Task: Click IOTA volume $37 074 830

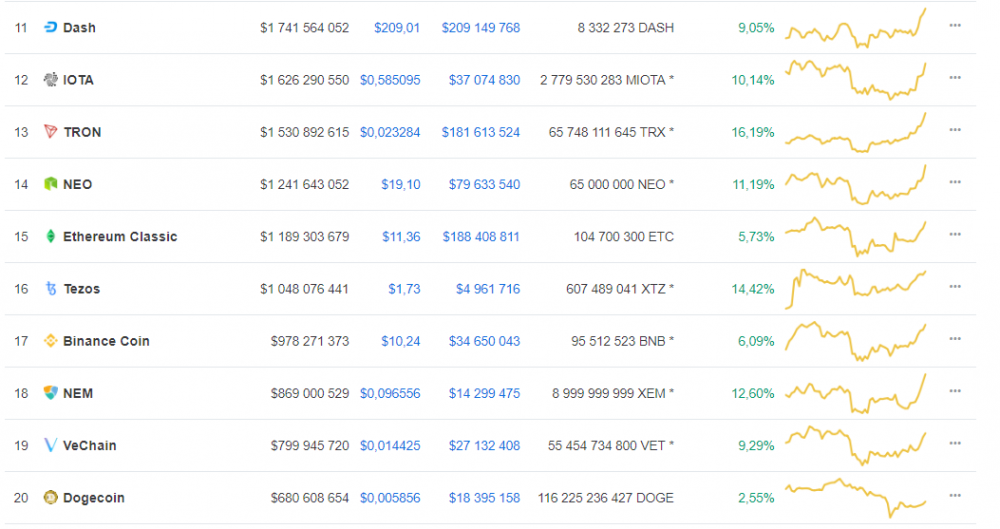Action: (484, 80)
